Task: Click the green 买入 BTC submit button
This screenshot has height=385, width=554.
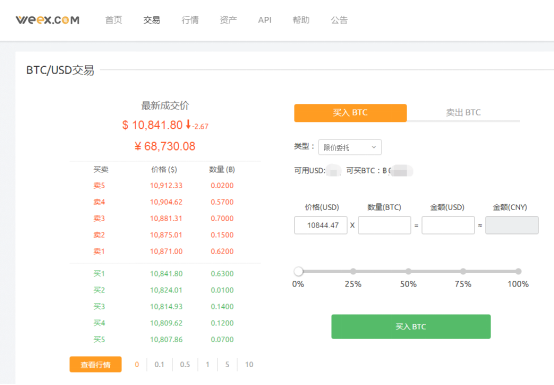Action: tap(411, 327)
